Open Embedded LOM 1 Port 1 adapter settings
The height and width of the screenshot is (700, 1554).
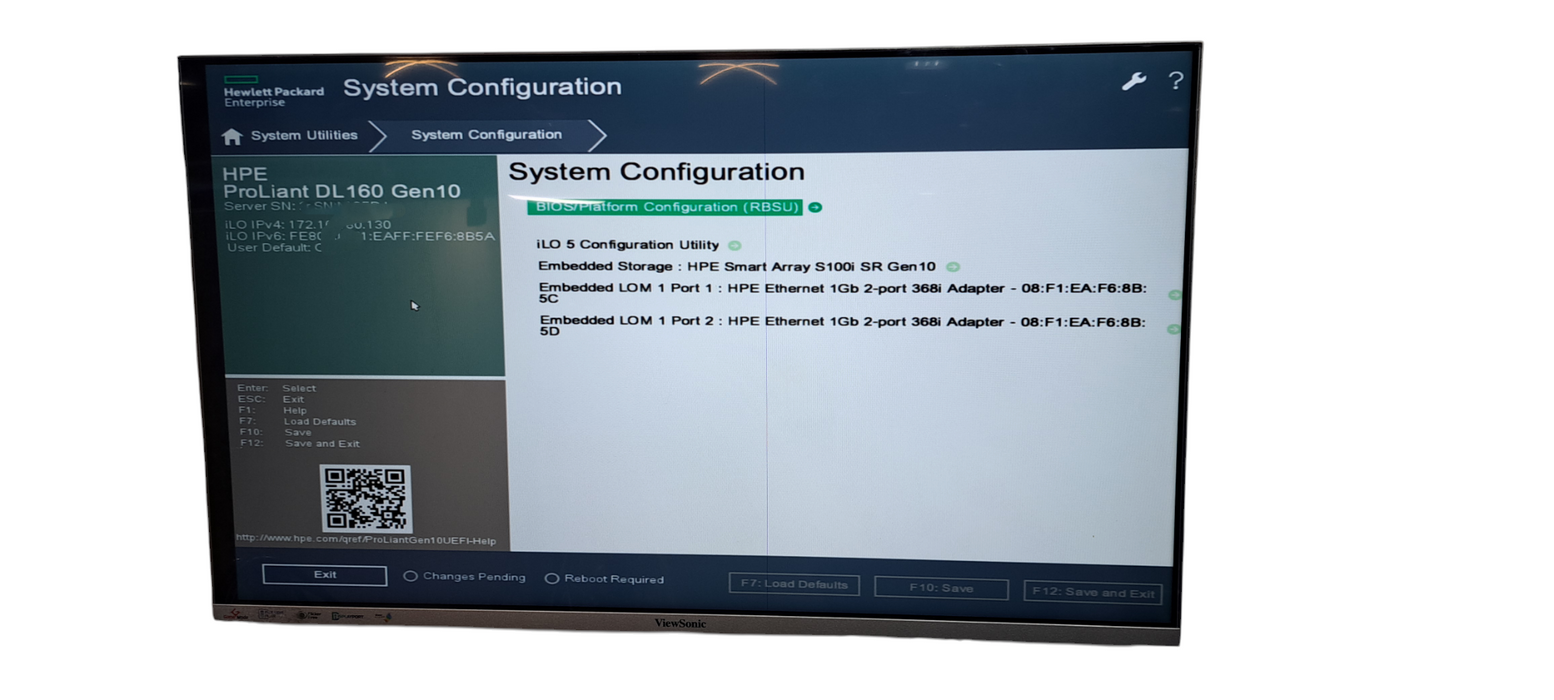point(843,293)
